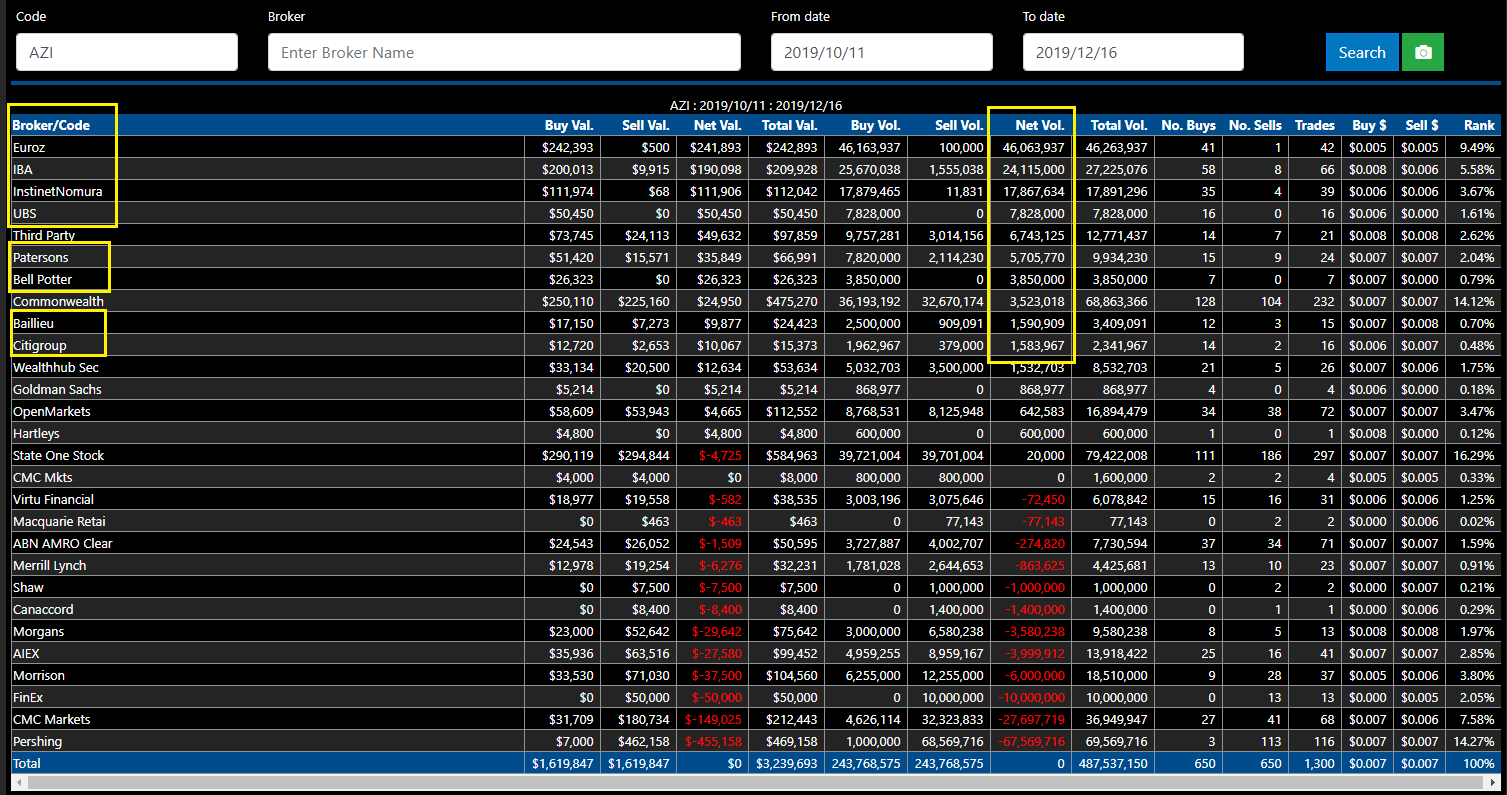The height and width of the screenshot is (795, 1507).
Task: Sort by the Buy Vol. column header
Action: 875,125
